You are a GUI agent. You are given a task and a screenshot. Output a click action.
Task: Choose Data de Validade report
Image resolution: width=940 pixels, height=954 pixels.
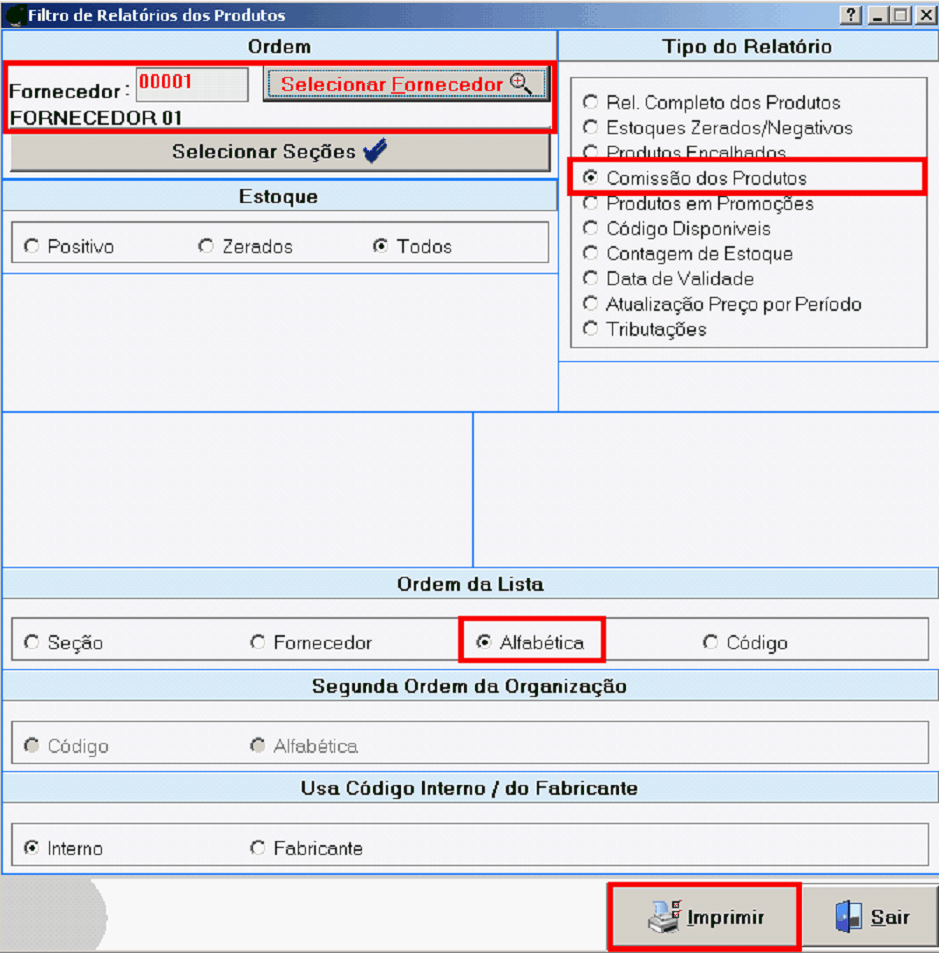tap(591, 279)
